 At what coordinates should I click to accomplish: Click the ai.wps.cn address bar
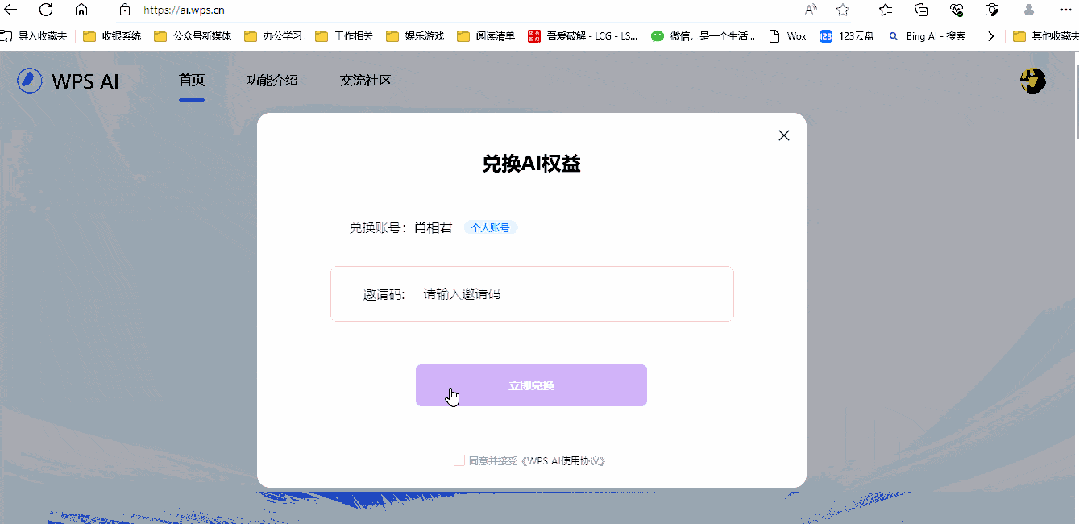(184, 10)
